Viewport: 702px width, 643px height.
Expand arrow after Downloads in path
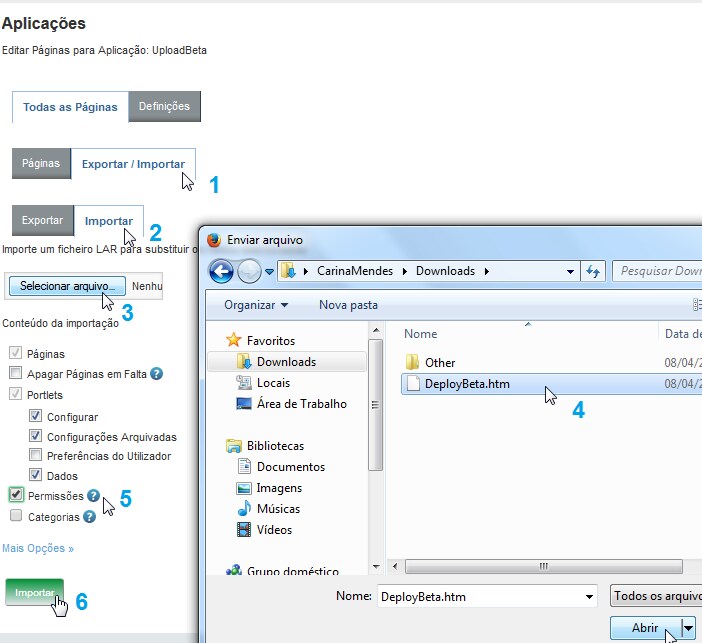coord(487,271)
